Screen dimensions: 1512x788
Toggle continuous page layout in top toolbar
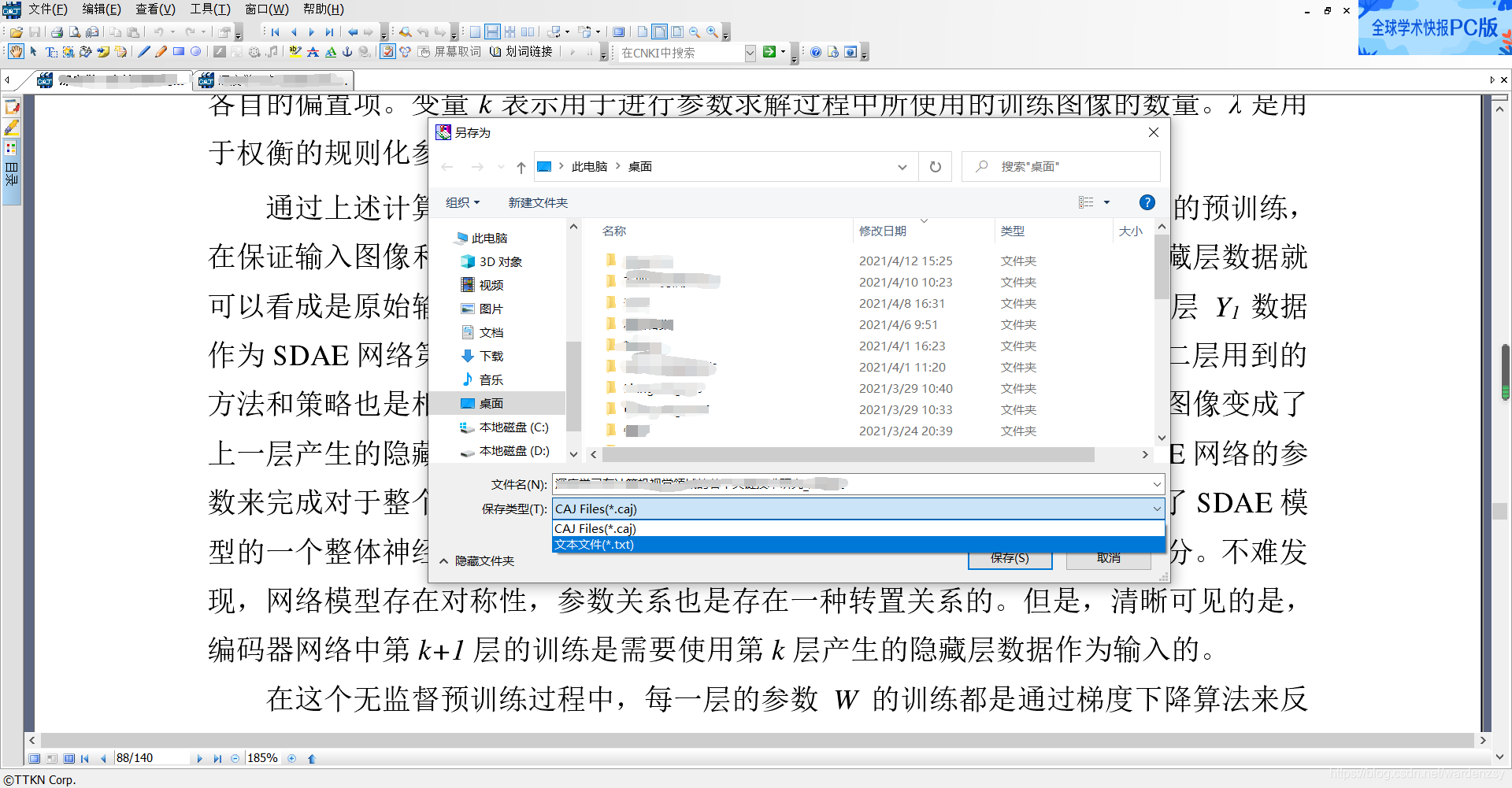pyautogui.click(x=492, y=32)
